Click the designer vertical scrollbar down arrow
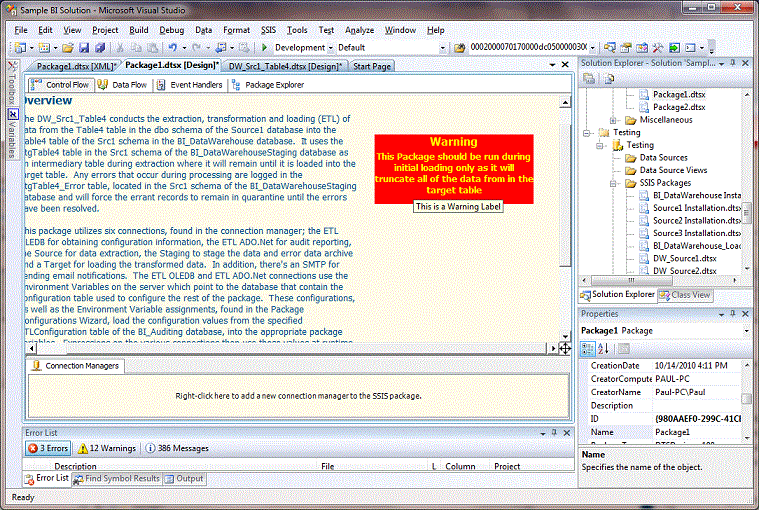Screen dimensions: 759x510 [565, 337]
